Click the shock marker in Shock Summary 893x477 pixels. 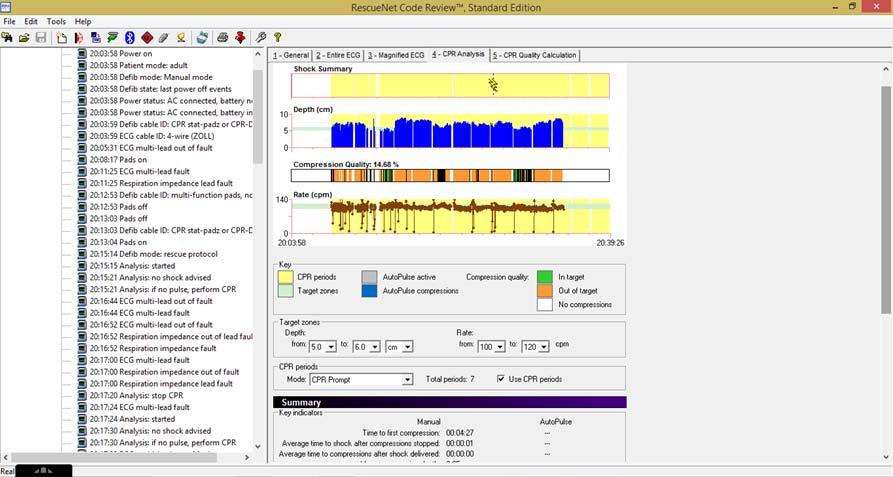493,85
